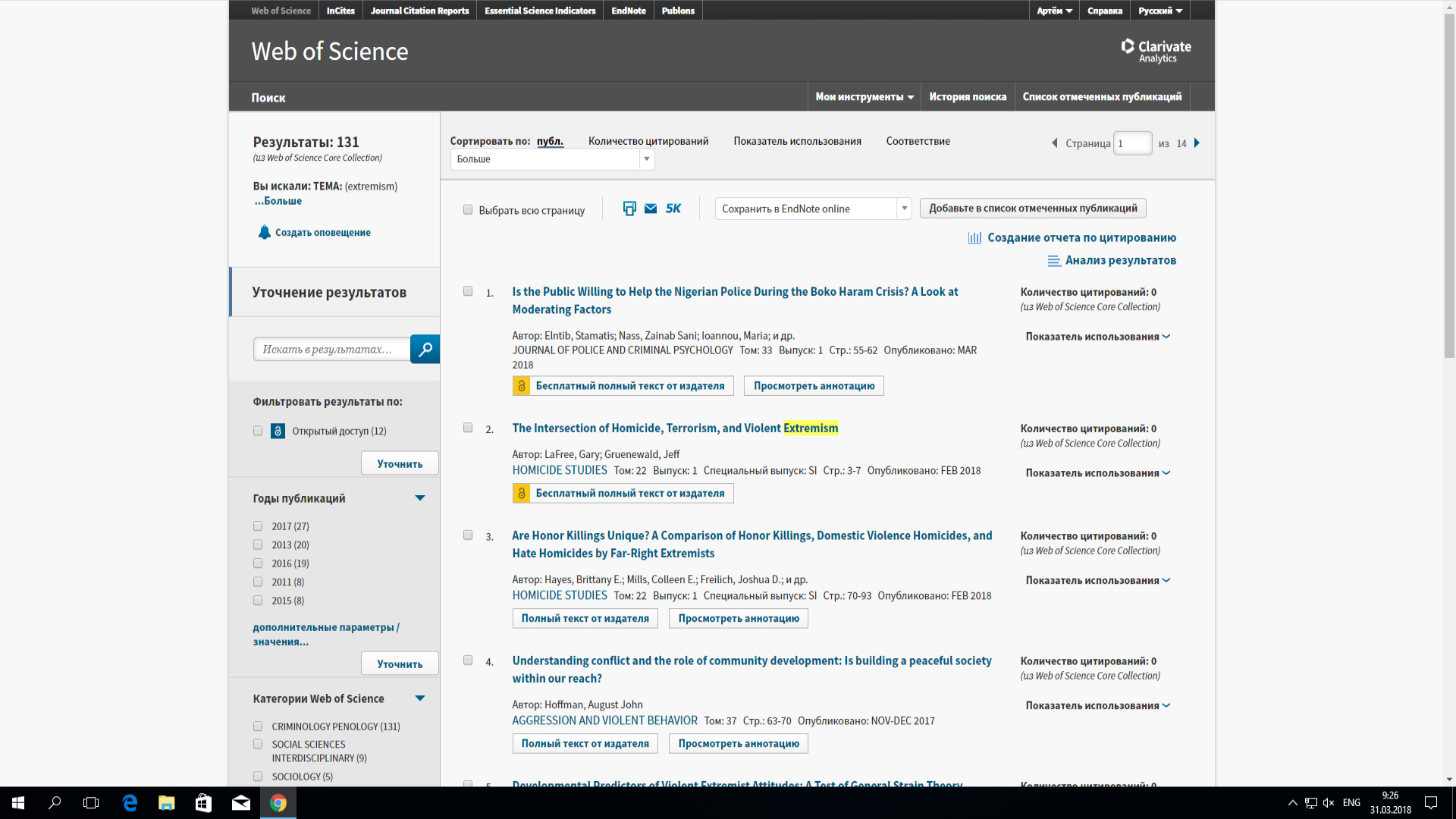The height and width of the screenshot is (819, 1456).
Task: Click the email envelope icon
Action: [x=651, y=209]
